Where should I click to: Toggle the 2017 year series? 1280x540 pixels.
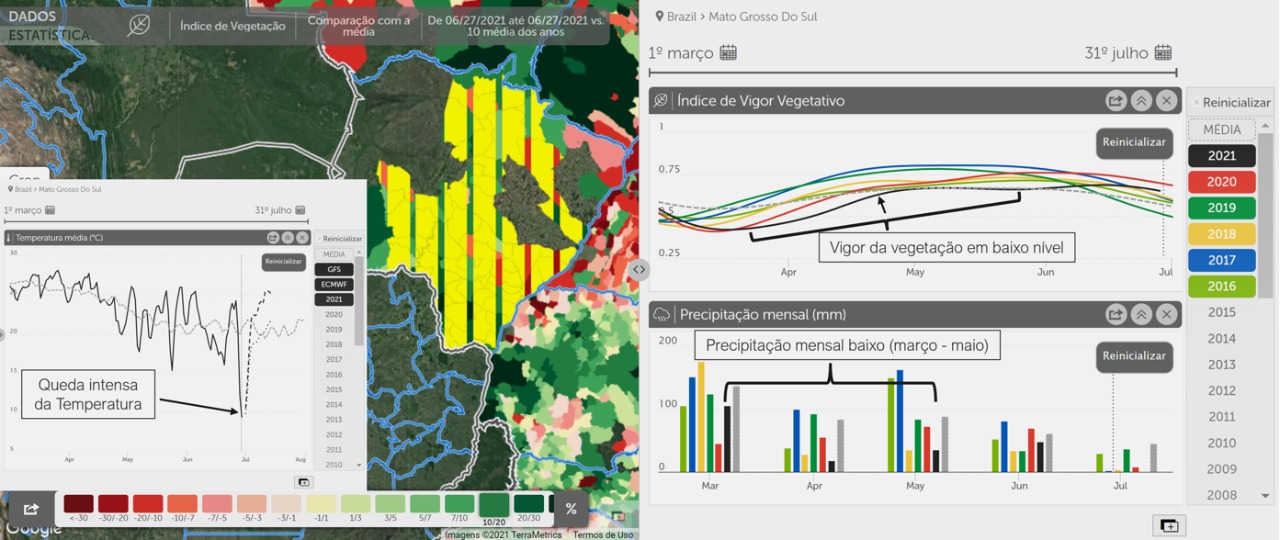pos(1221,260)
